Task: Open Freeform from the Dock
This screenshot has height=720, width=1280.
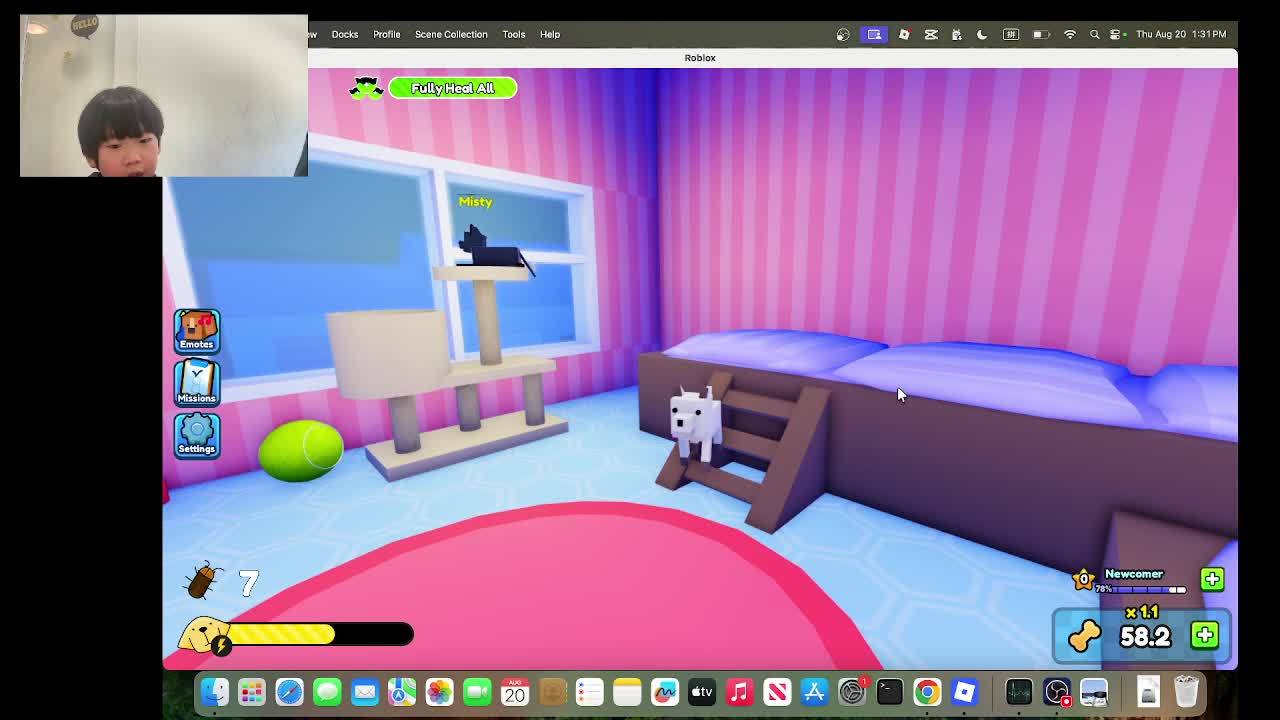Action: pyautogui.click(x=665, y=692)
